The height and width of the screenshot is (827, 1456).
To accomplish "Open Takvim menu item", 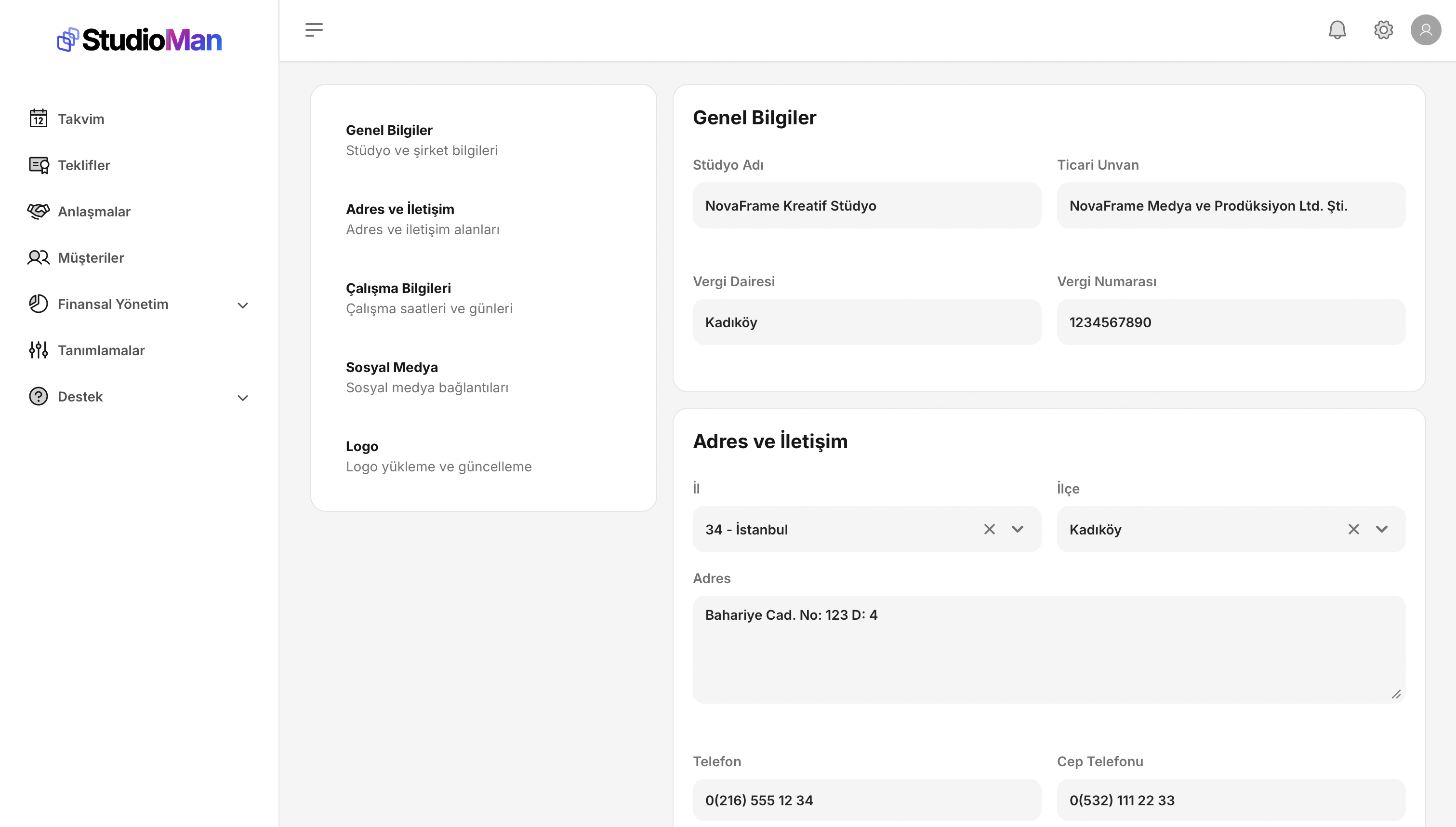I will click(139, 119).
